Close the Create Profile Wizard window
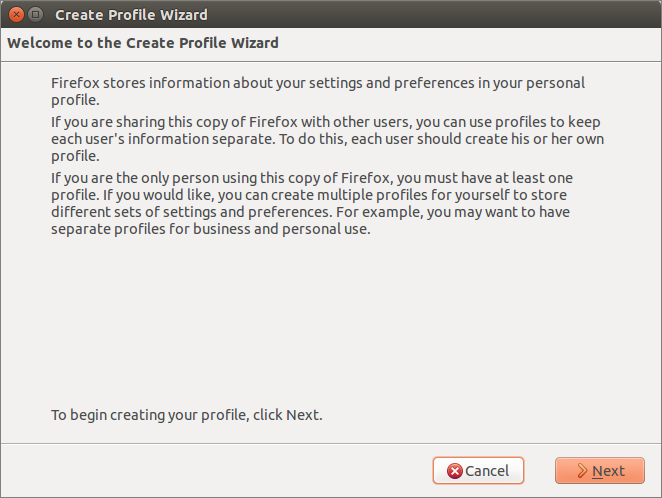The width and height of the screenshot is (662, 498). [15, 15]
